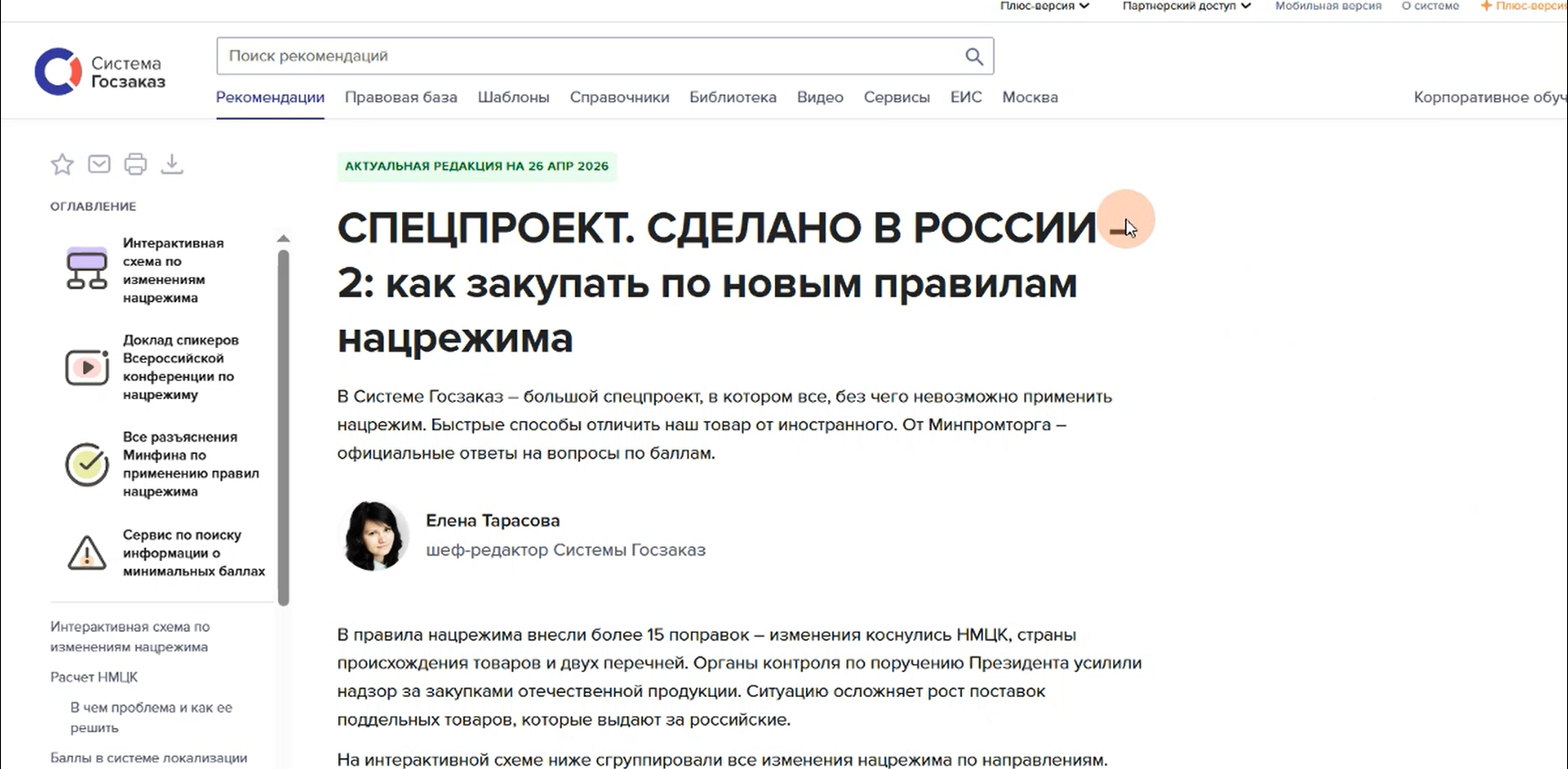This screenshot has width=1568, height=769.
Task: Click the Актуальная редакция на 26 апр 2026 badge
Action: [x=477, y=166]
